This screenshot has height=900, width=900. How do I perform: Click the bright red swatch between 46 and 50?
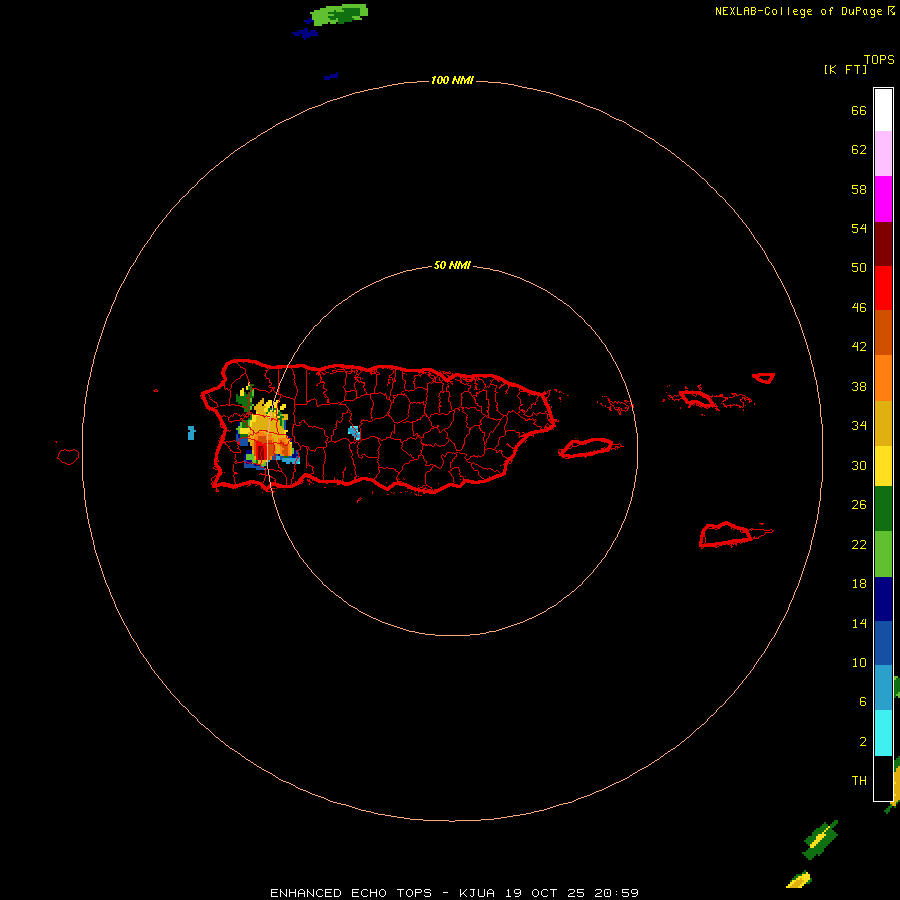click(x=883, y=288)
